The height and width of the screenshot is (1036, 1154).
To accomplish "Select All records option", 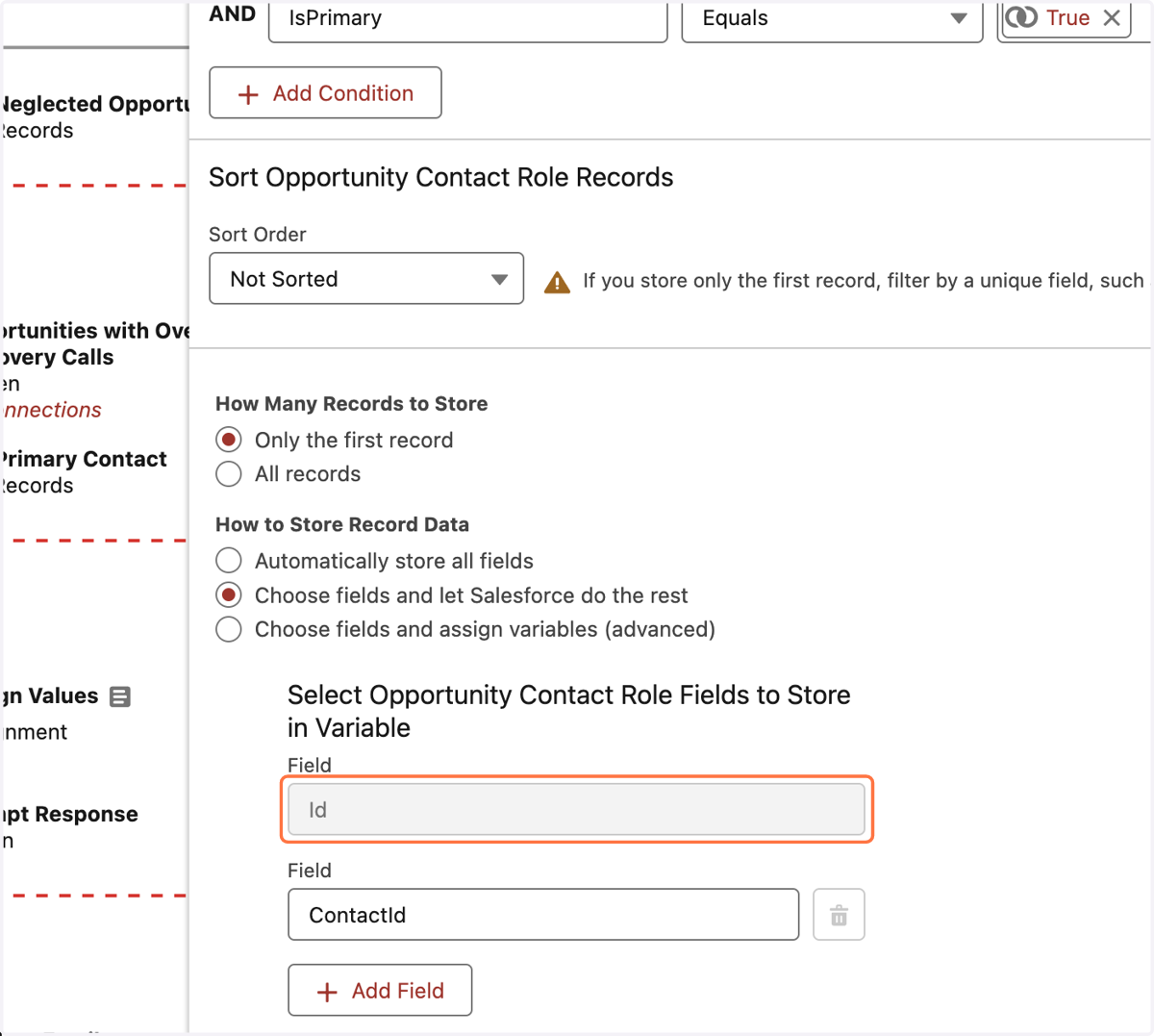I will (x=229, y=474).
